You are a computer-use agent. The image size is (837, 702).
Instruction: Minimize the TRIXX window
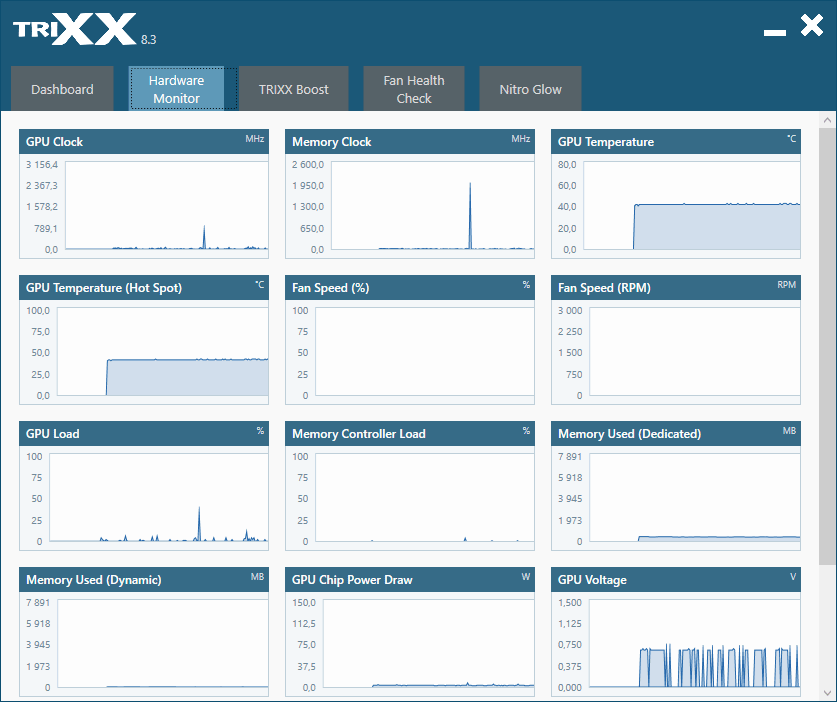pos(775,33)
